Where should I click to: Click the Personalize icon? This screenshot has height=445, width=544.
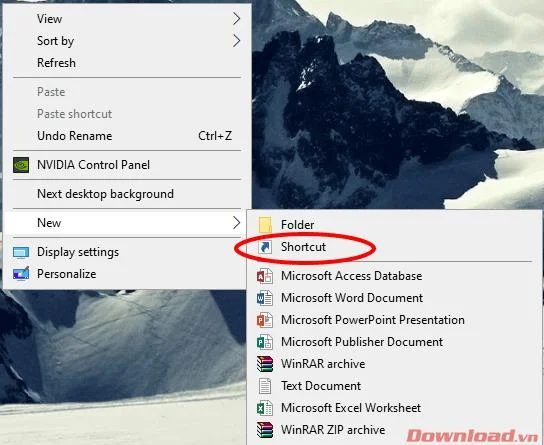pos(21,274)
